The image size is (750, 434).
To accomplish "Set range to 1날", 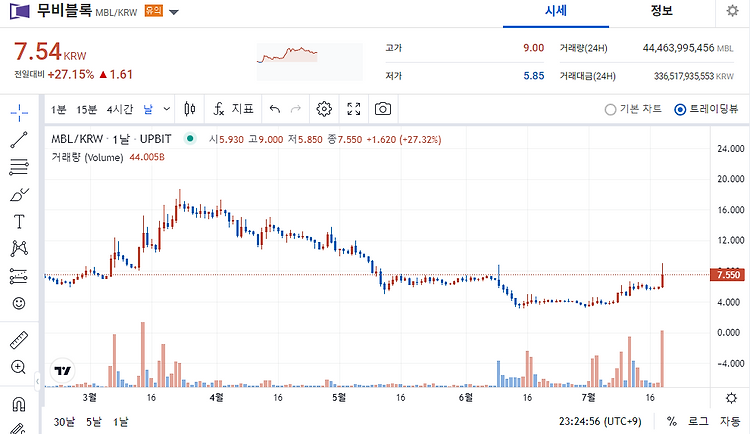I will [121, 422].
